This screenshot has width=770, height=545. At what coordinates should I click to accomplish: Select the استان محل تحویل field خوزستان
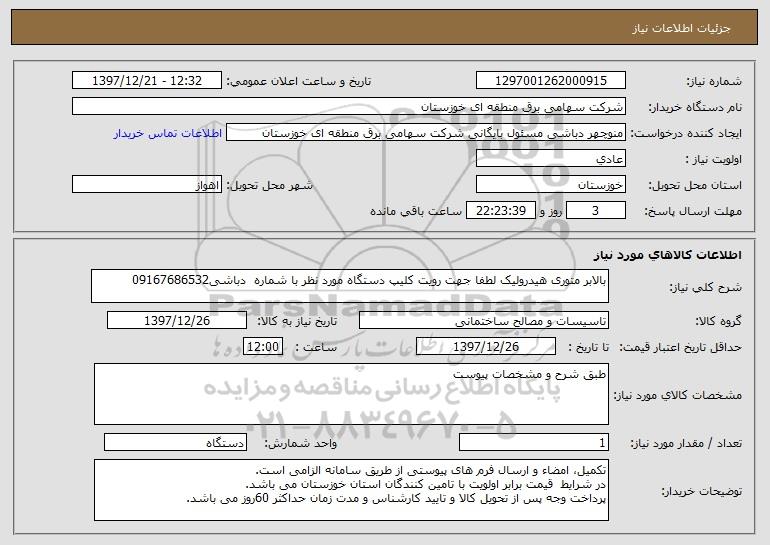(x=550, y=185)
